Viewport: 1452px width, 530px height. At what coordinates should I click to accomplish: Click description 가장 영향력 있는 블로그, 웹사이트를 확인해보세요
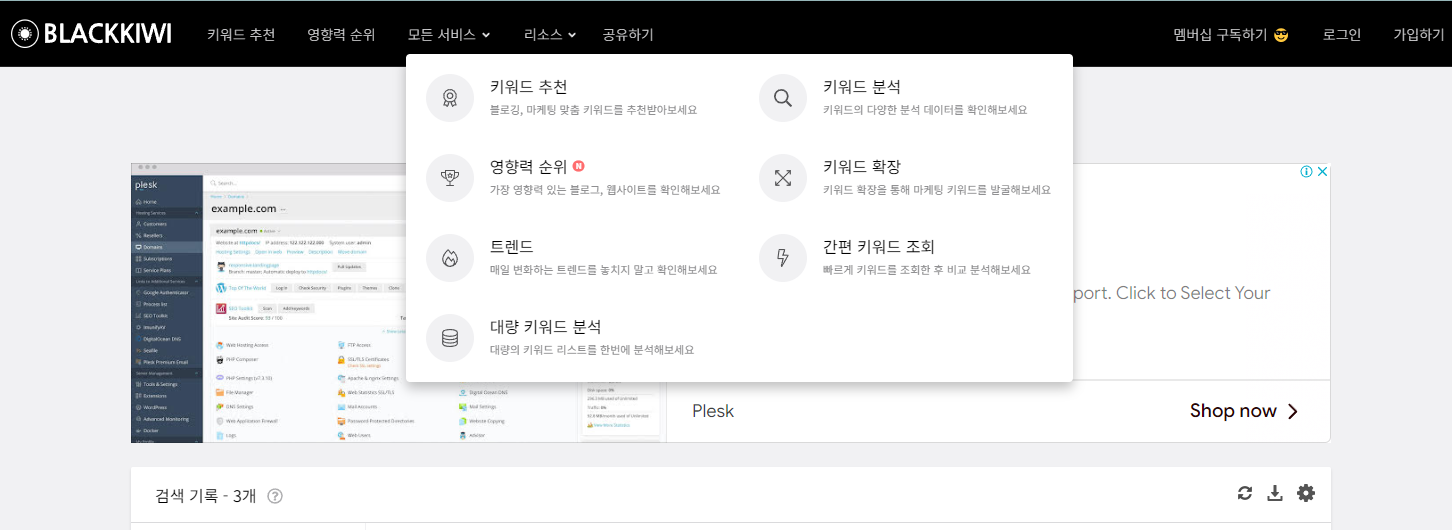coord(605,190)
